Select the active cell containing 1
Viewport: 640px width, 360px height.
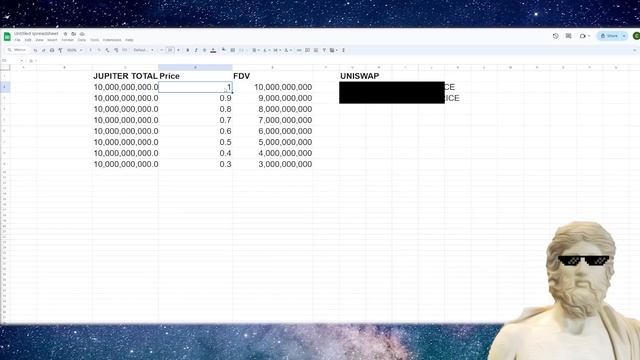pos(196,87)
